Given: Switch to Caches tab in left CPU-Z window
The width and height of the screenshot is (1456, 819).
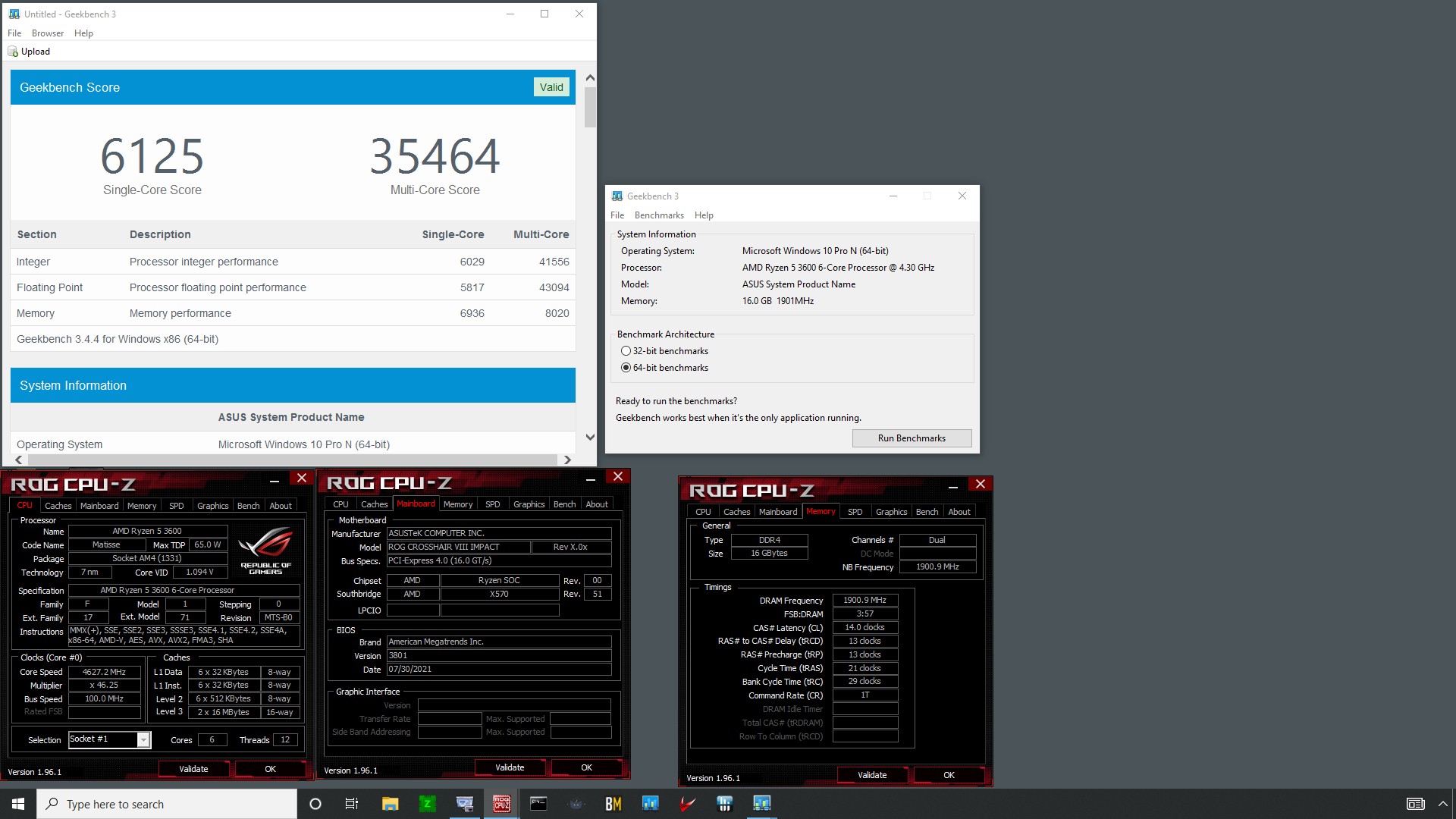Looking at the screenshot, I should [58, 506].
